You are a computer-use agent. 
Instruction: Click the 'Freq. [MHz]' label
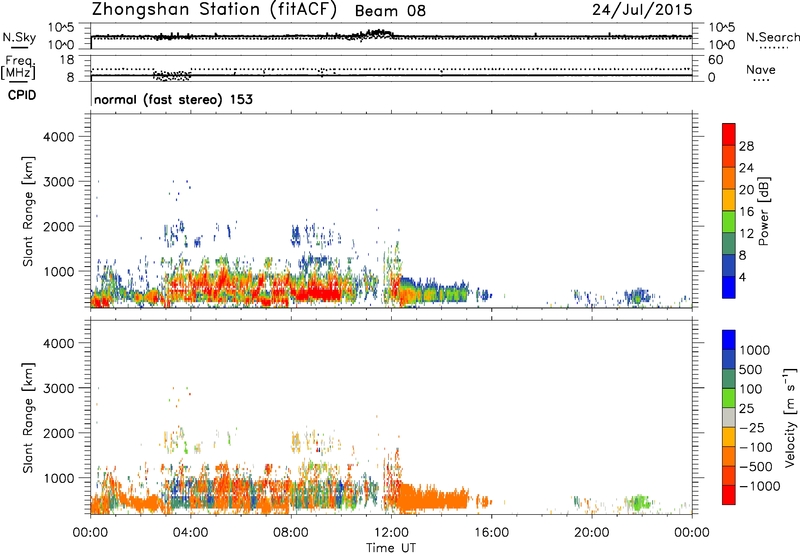[x=19, y=67]
